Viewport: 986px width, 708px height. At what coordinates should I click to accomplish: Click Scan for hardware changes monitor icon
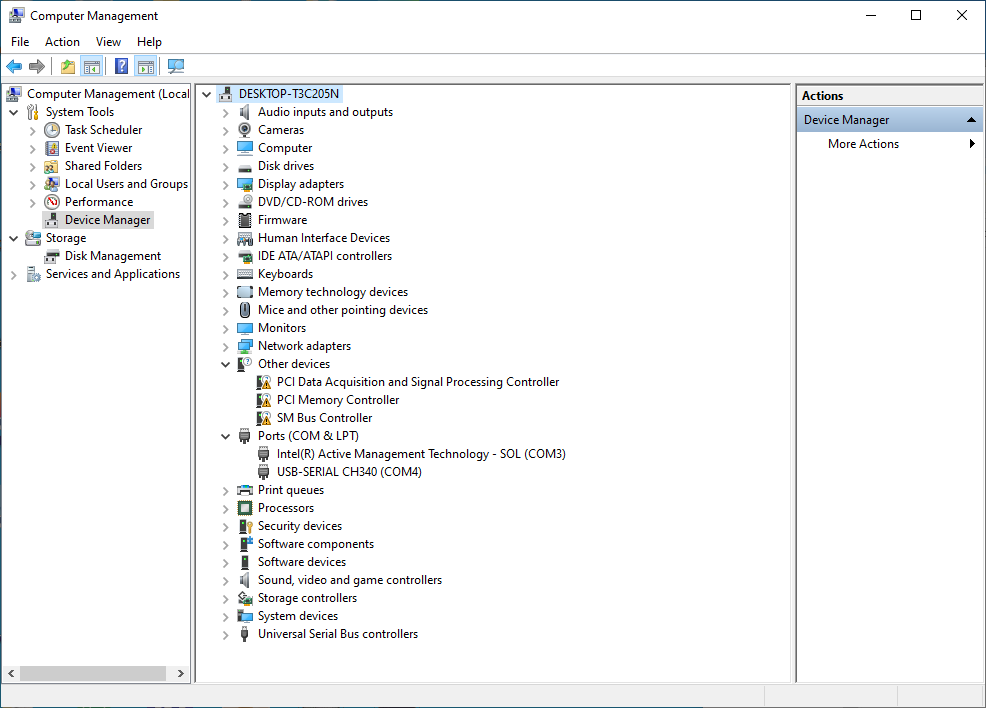pyautogui.click(x=176, y=66)
